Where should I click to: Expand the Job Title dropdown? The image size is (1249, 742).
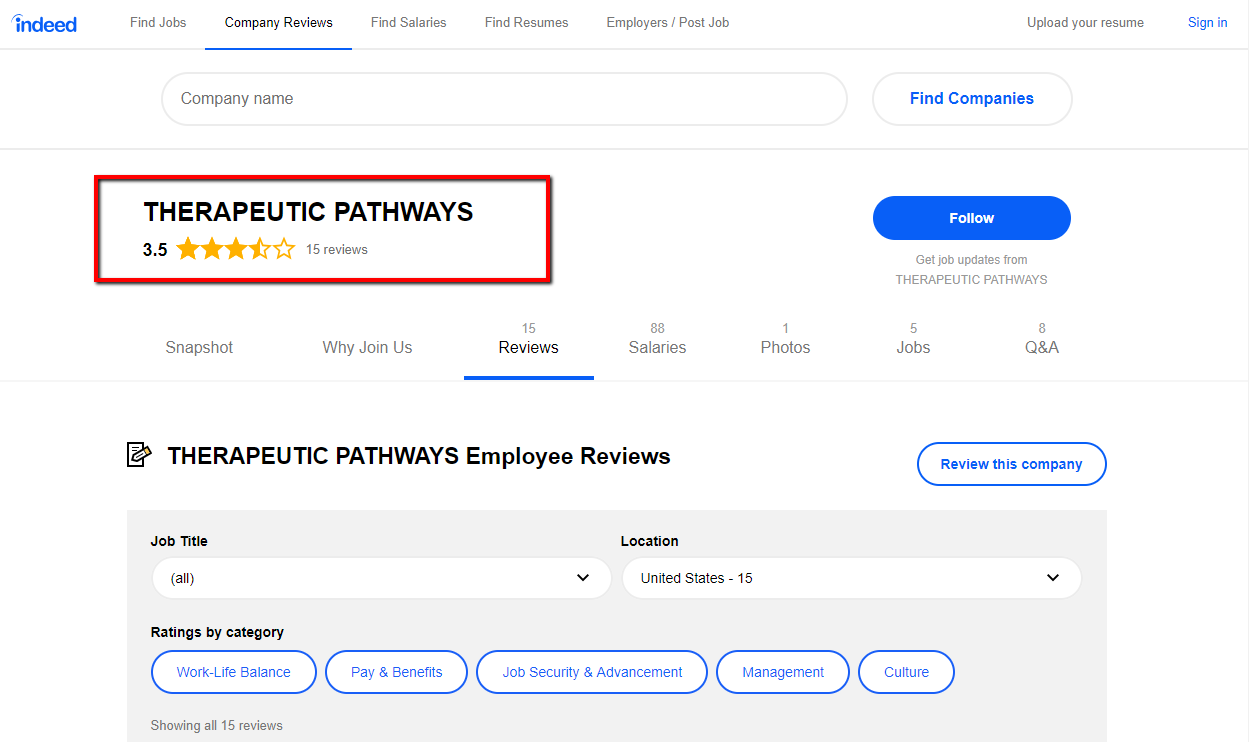[381, 578]
